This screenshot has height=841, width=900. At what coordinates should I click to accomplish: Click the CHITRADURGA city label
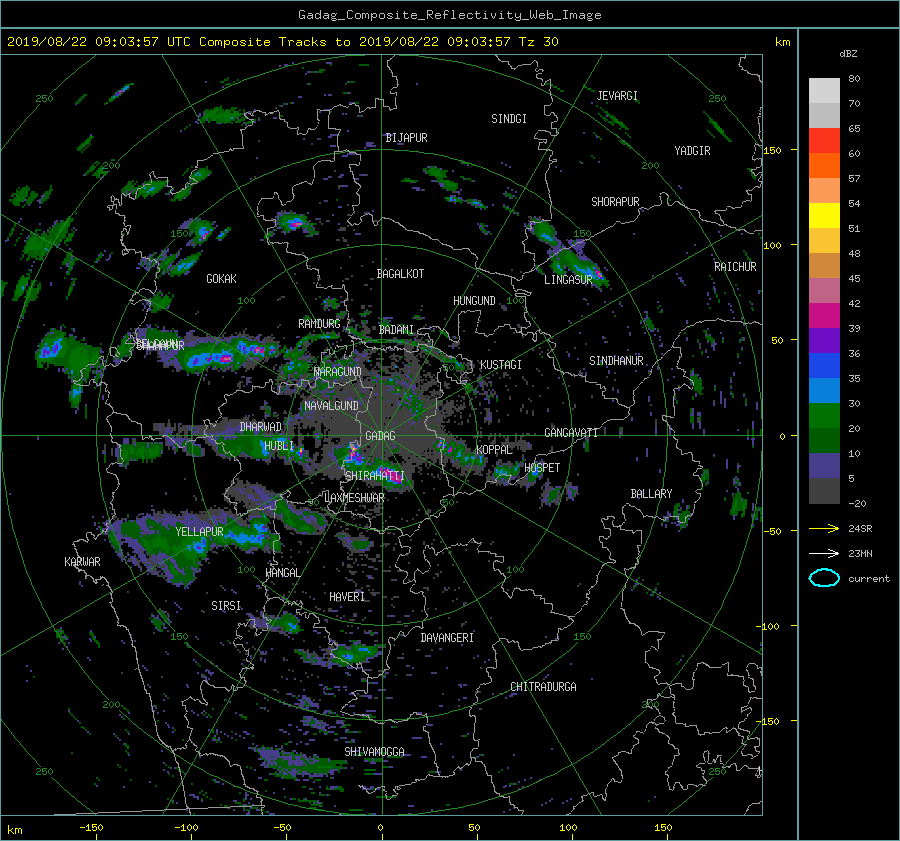coord(543,687)
